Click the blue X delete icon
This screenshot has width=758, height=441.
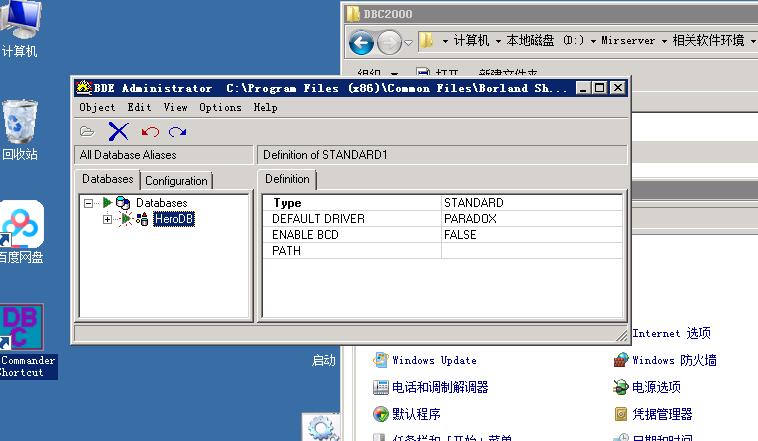tap(118, 131)
